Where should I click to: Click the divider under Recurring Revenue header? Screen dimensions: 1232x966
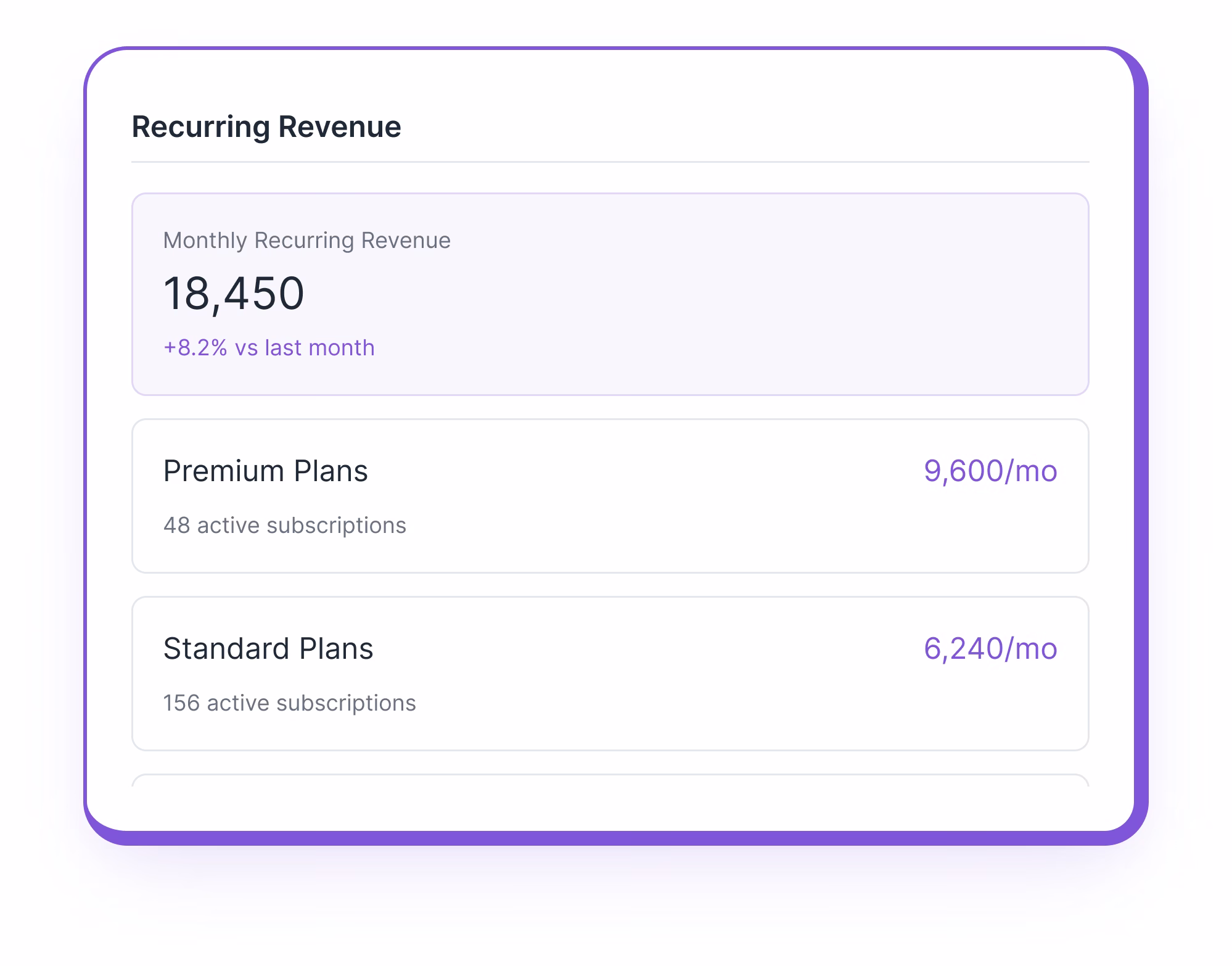pyautogui.click(x=610, y=162)
